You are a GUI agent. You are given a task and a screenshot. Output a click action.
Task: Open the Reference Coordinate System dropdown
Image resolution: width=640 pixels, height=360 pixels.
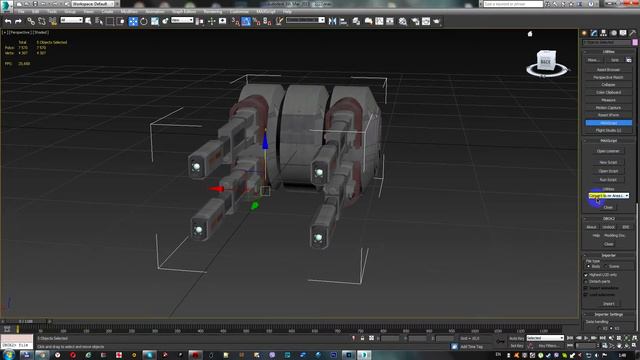(x=182, y=20)
